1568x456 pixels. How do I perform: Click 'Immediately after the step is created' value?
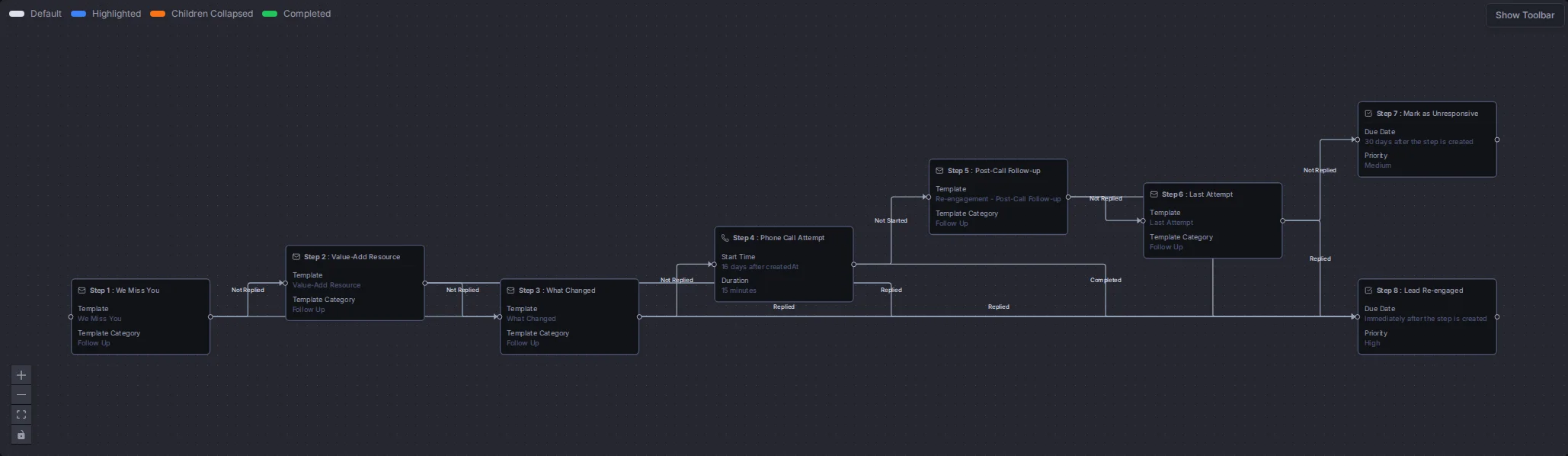click(x=1426, y=319)
